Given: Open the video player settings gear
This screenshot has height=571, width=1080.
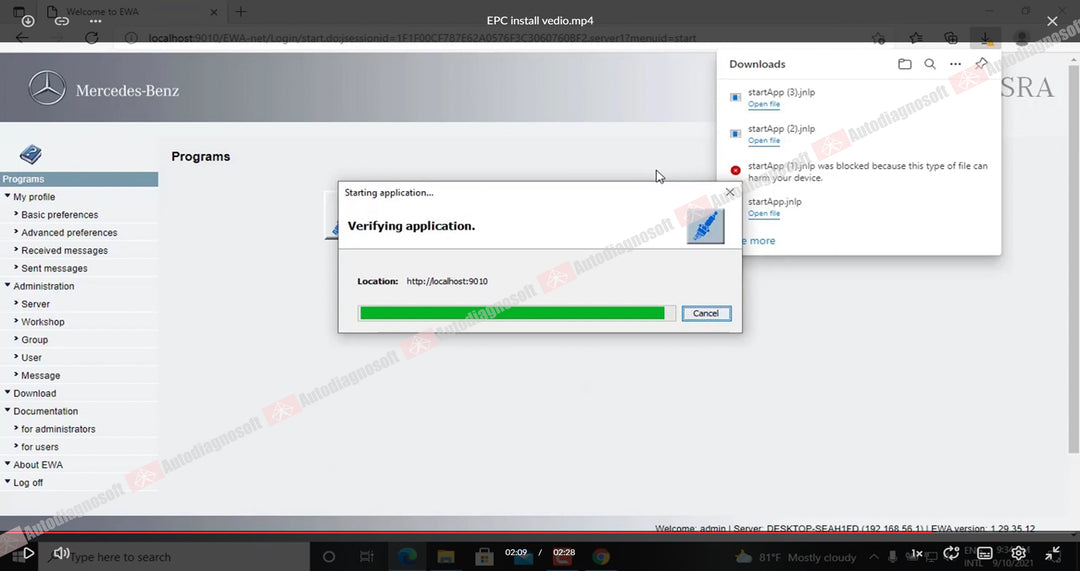Looking at the screenshot, I should point(1018,552).
